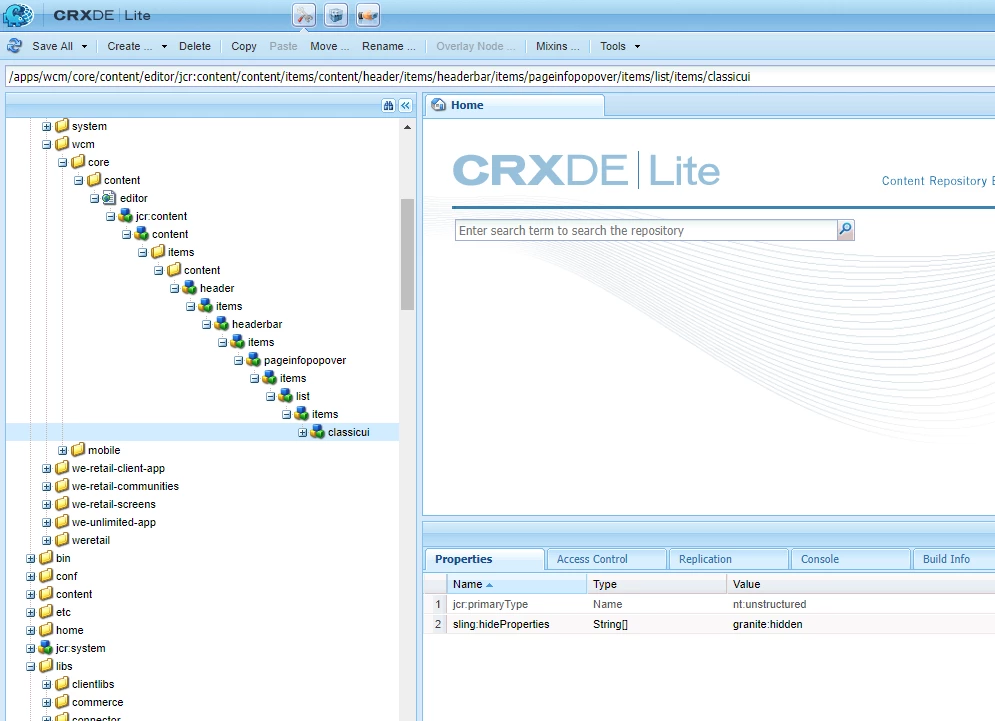The height and width of the screenshot is (721, 995).
Task: Click the editor page node icon
Action: pyautogui.click(x=109, y=198)
